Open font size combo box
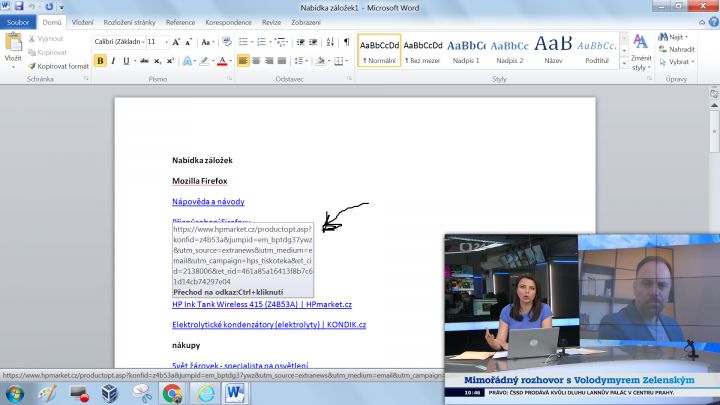This screenshot has width=720, height=405. [158, 42]
